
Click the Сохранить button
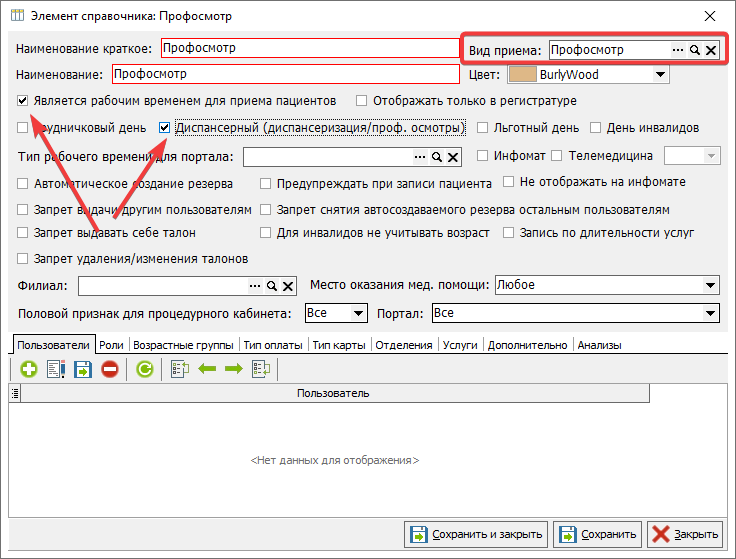(x=598, y=534)
